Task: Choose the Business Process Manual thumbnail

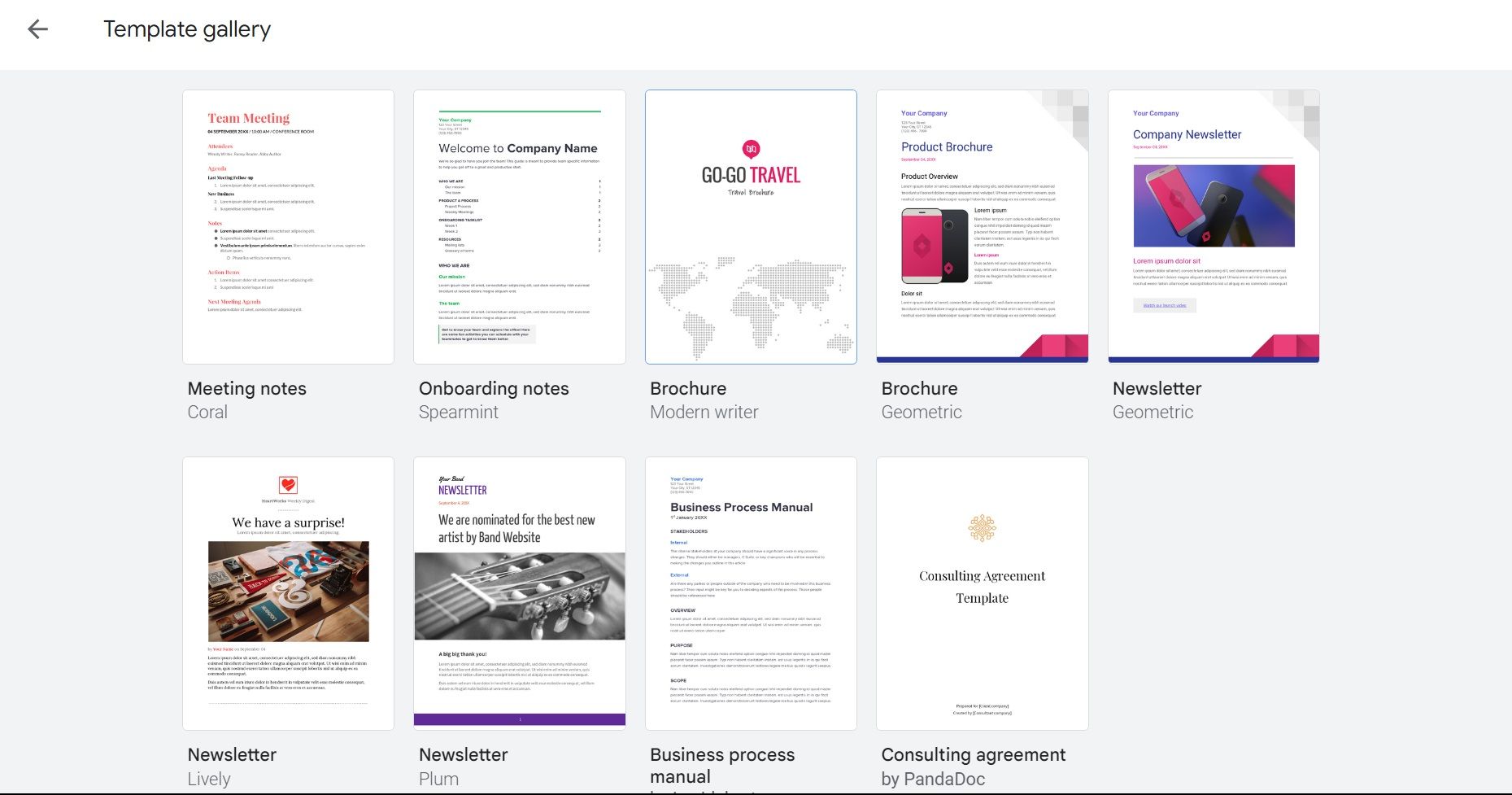Action: point(751,593)
